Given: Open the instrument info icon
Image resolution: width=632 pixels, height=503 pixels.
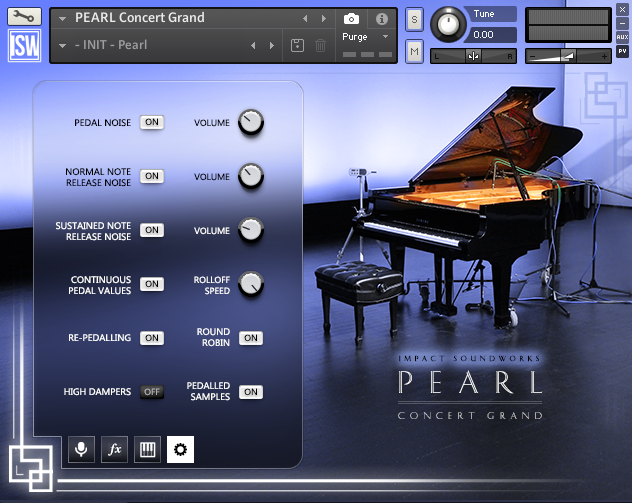Looking at the screenshot, I should (382, 19).
